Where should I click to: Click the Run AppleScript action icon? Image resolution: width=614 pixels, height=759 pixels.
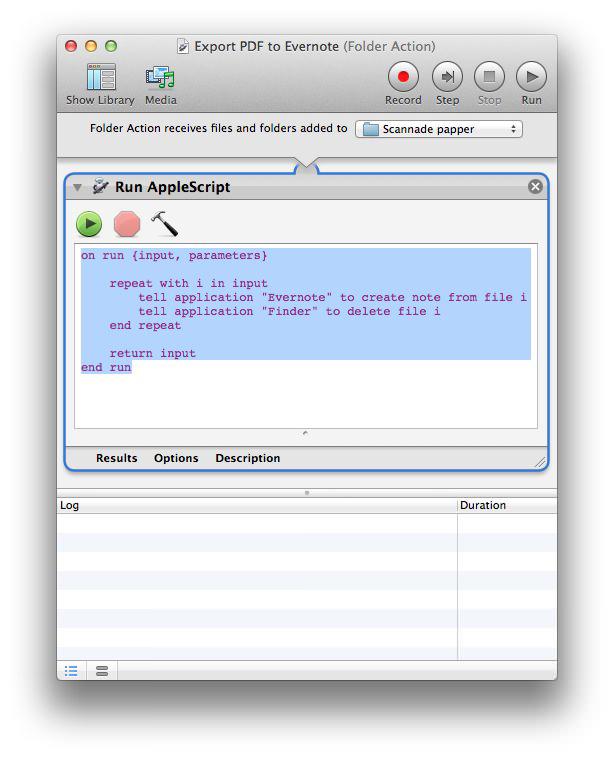100,186
